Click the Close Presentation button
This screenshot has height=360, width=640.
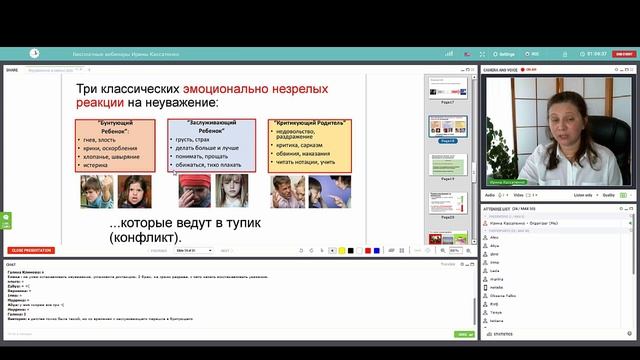click(31, 250)
